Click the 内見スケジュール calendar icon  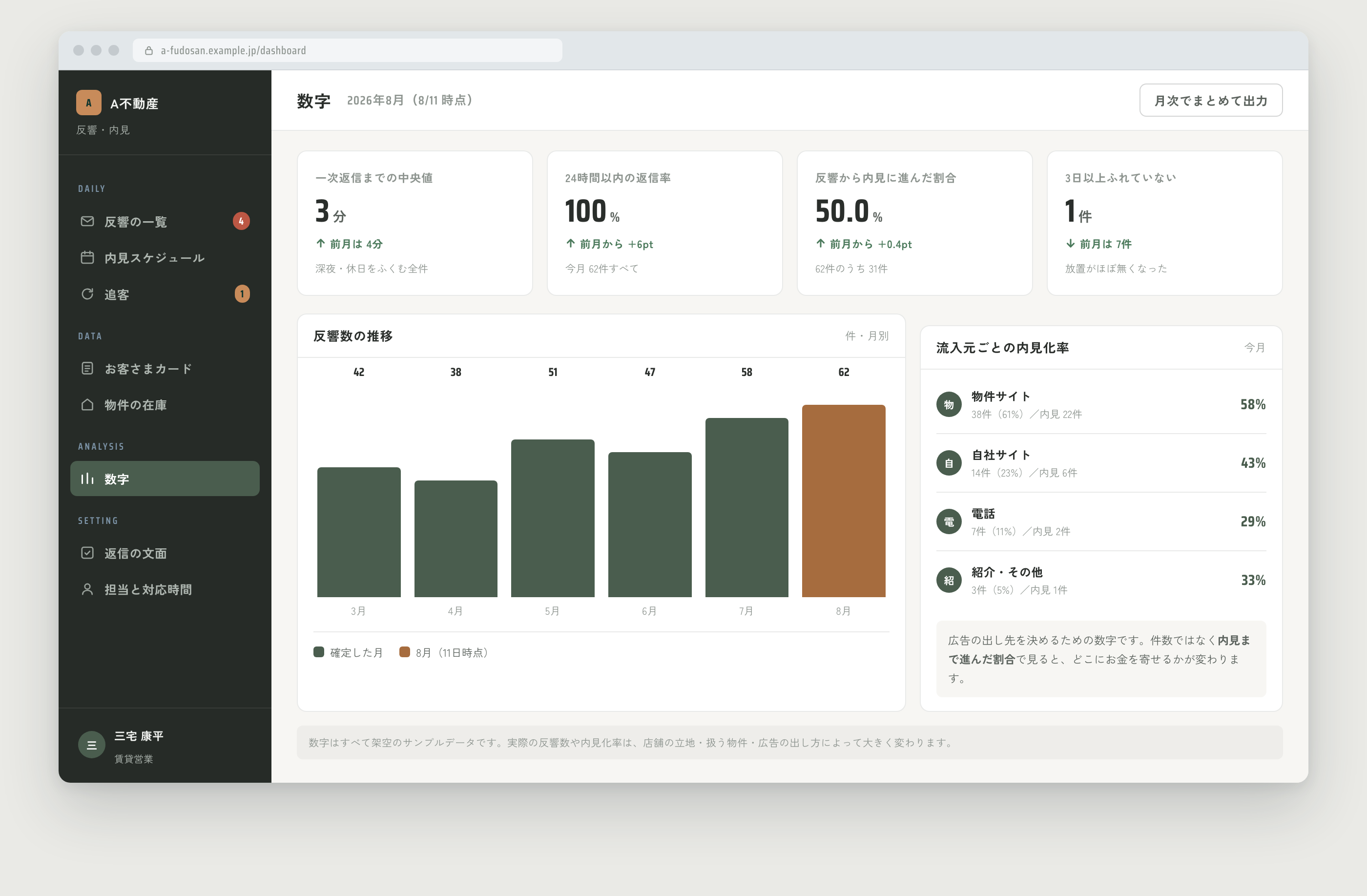87,257
